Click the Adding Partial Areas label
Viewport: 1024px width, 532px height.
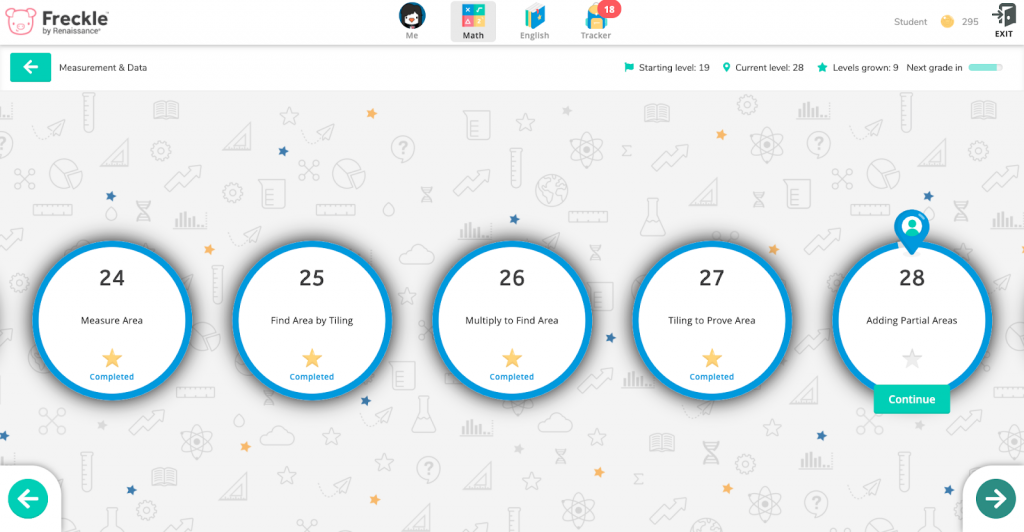click(912, 321)
